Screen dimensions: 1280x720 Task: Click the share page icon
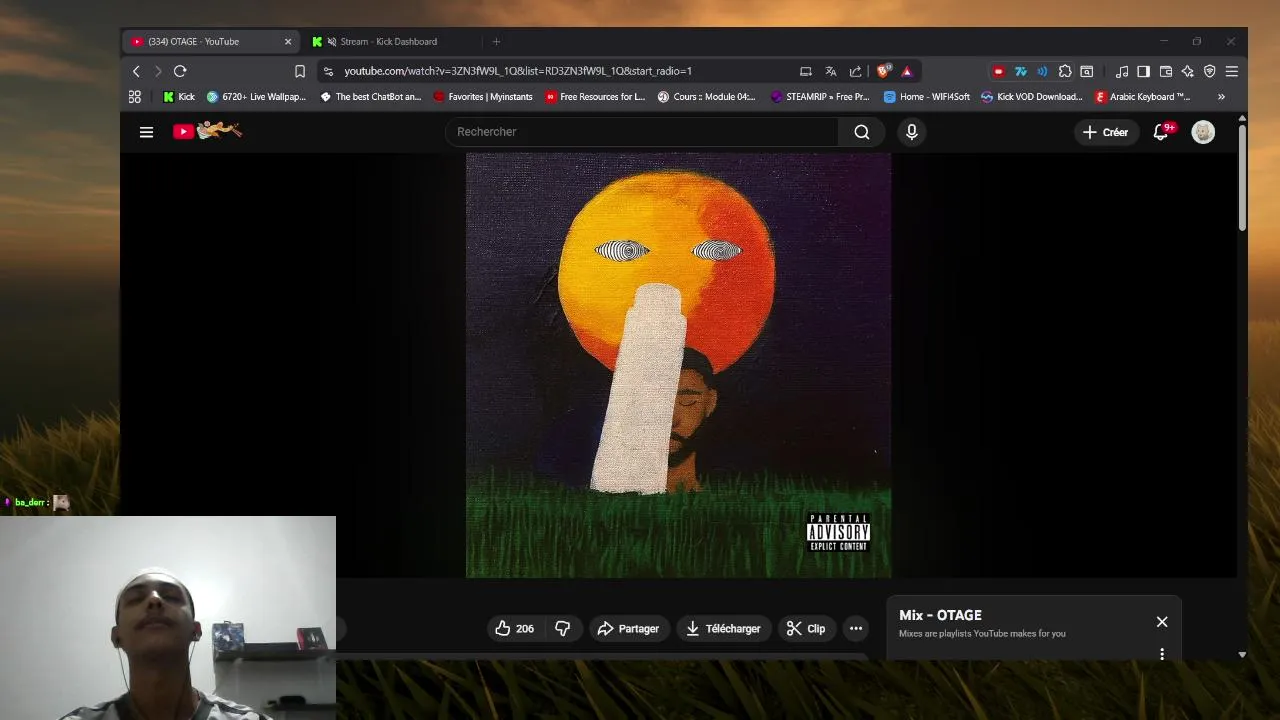855,71
